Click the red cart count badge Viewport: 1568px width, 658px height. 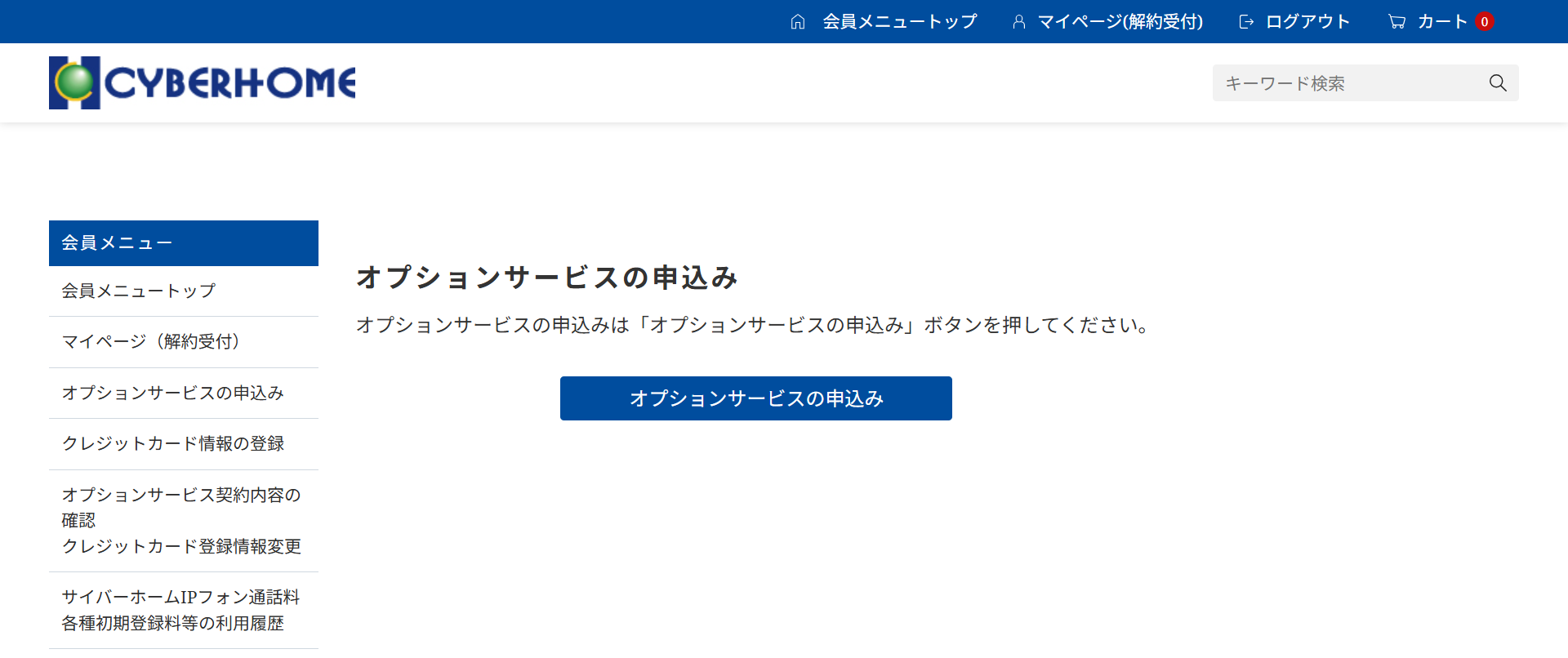(1485, 22)
